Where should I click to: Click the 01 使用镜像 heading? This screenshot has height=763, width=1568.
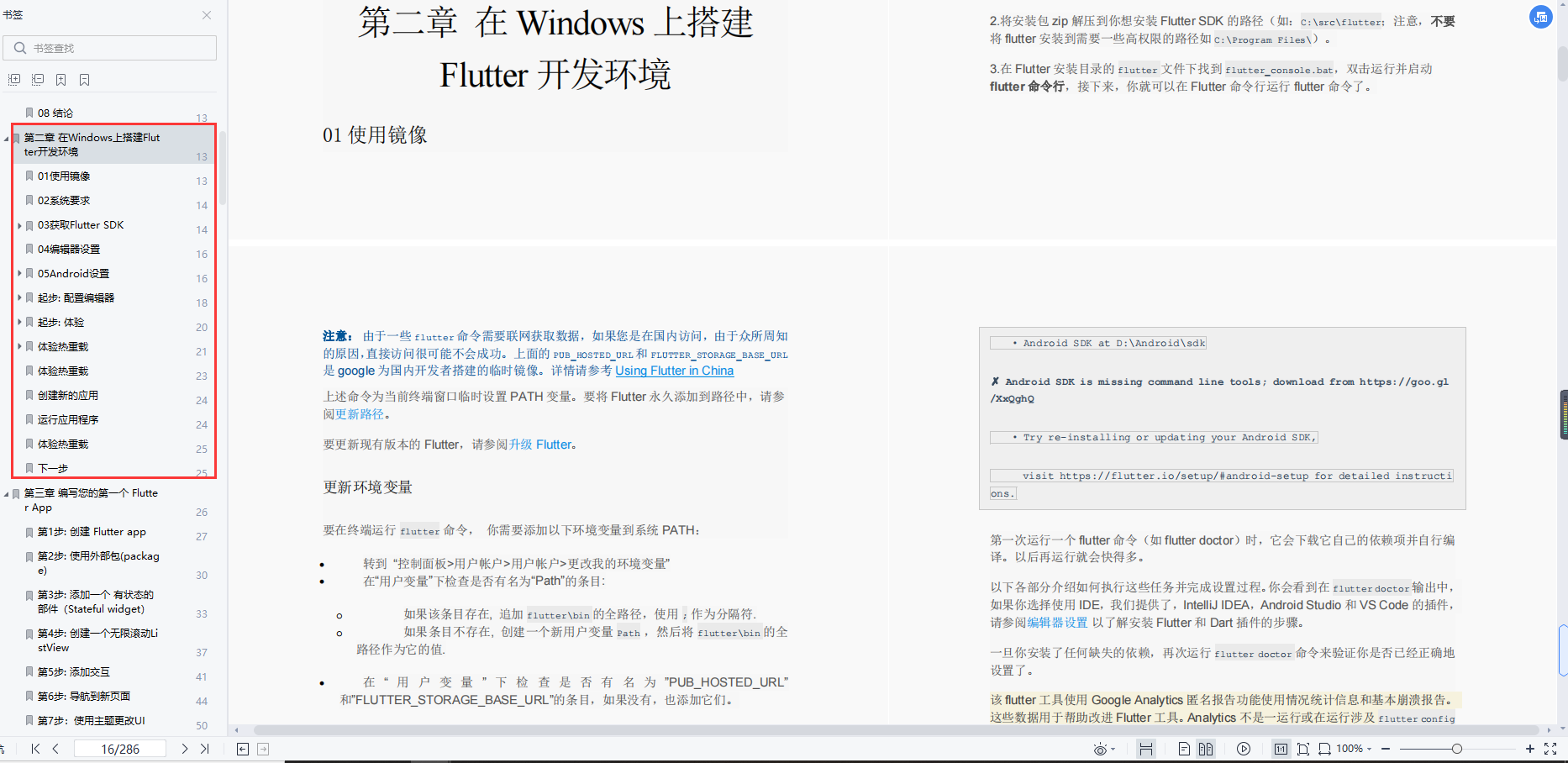(x=375, y=135)
